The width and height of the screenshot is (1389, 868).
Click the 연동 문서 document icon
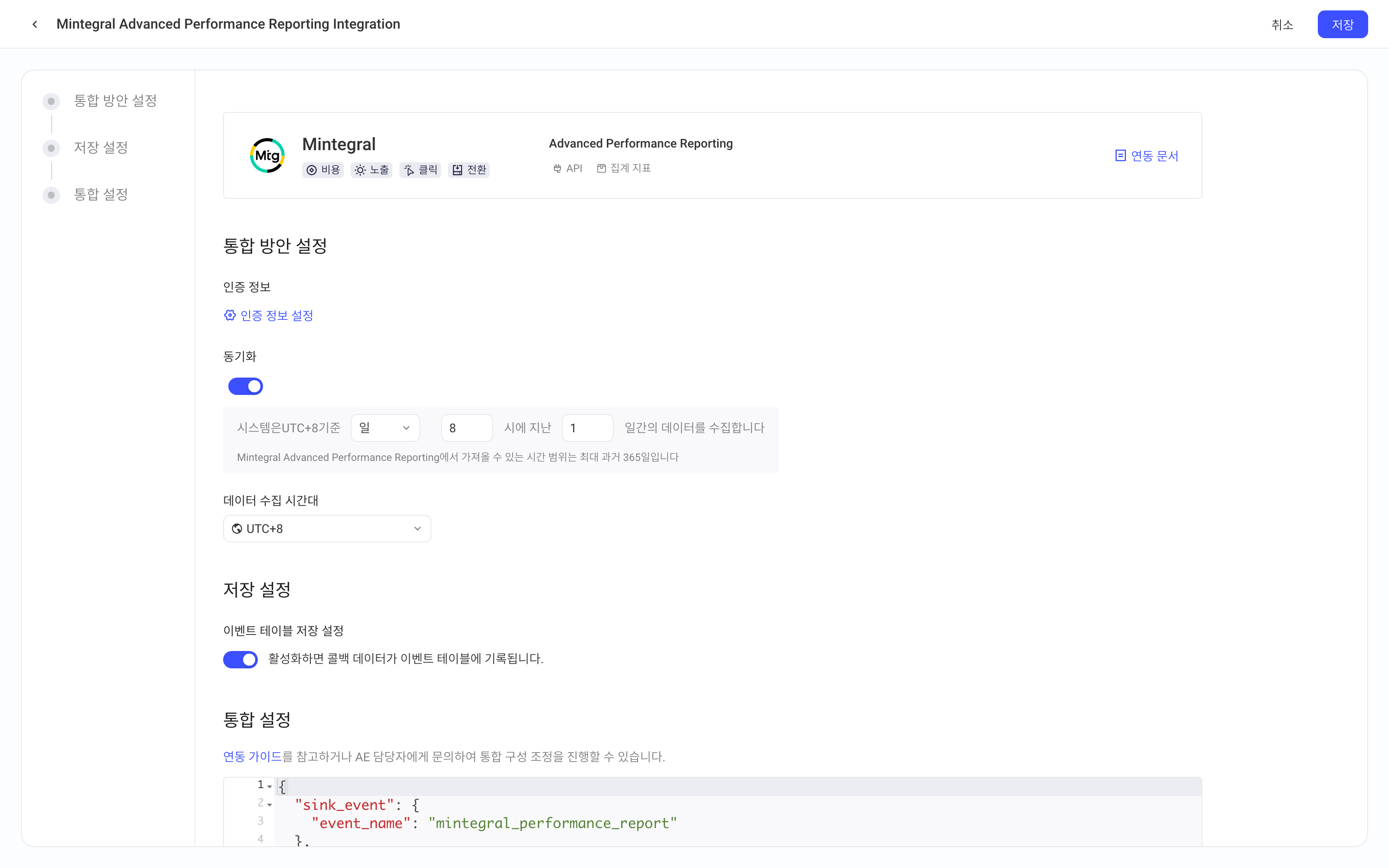click(x=1120, y=155)
